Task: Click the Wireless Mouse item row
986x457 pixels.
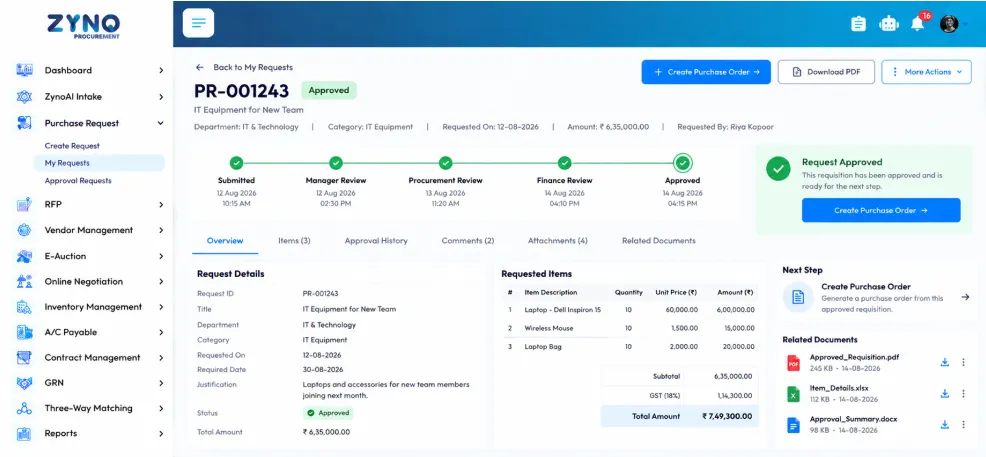Action: pos(631,328)
